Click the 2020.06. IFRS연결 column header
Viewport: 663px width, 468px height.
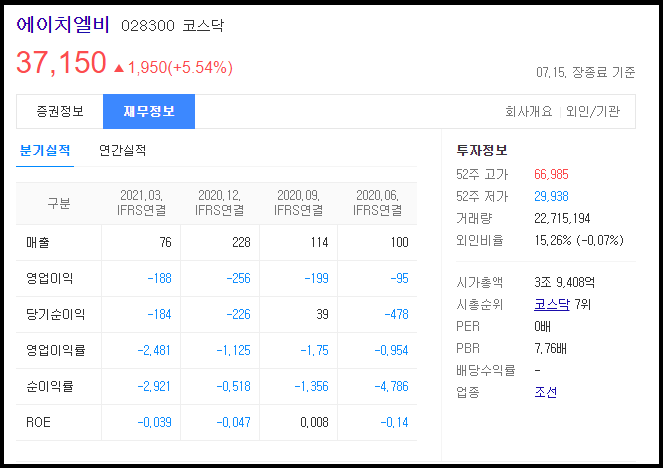pos(378,203)
